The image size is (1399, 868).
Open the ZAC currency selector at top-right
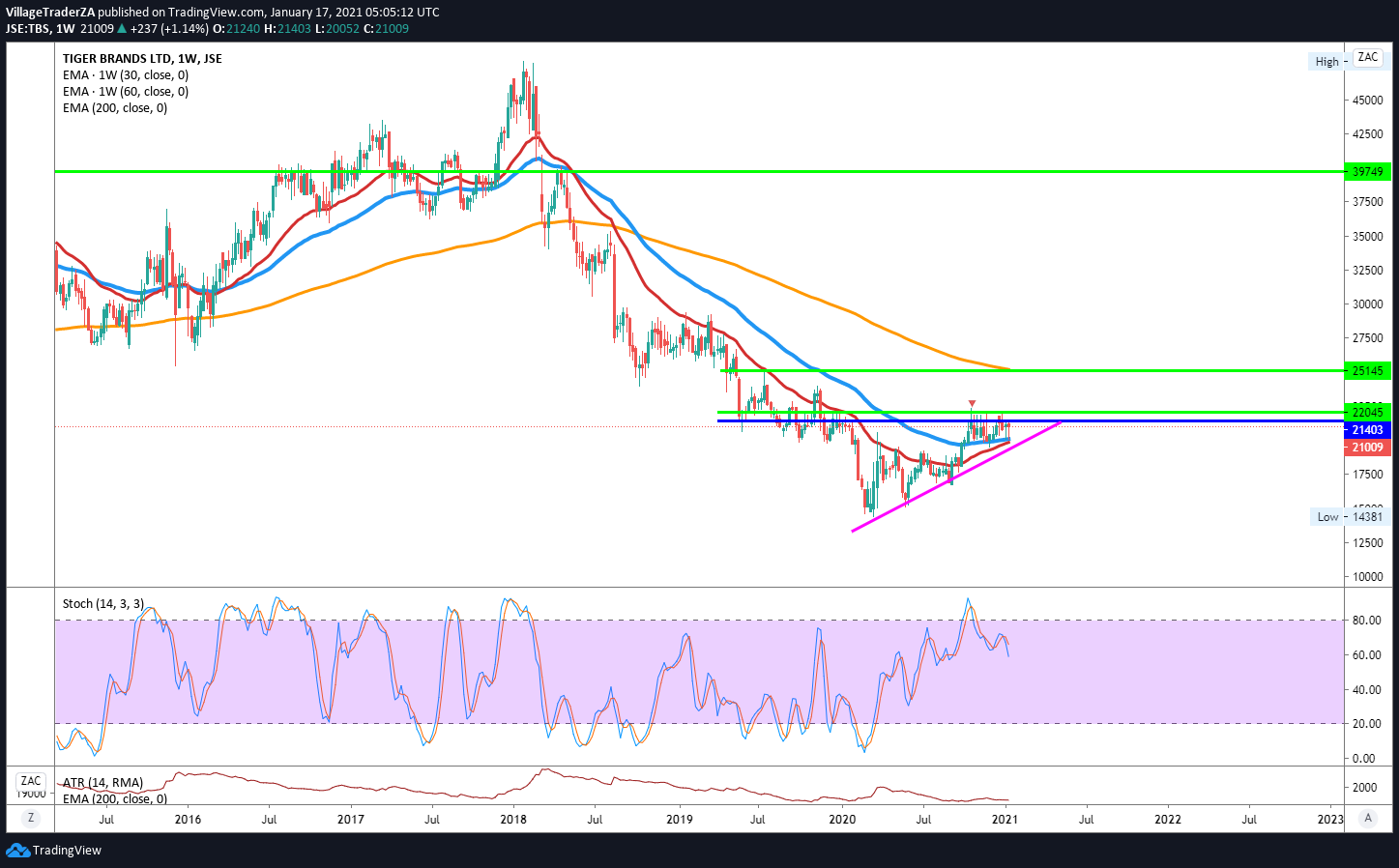pos(1367,58)
